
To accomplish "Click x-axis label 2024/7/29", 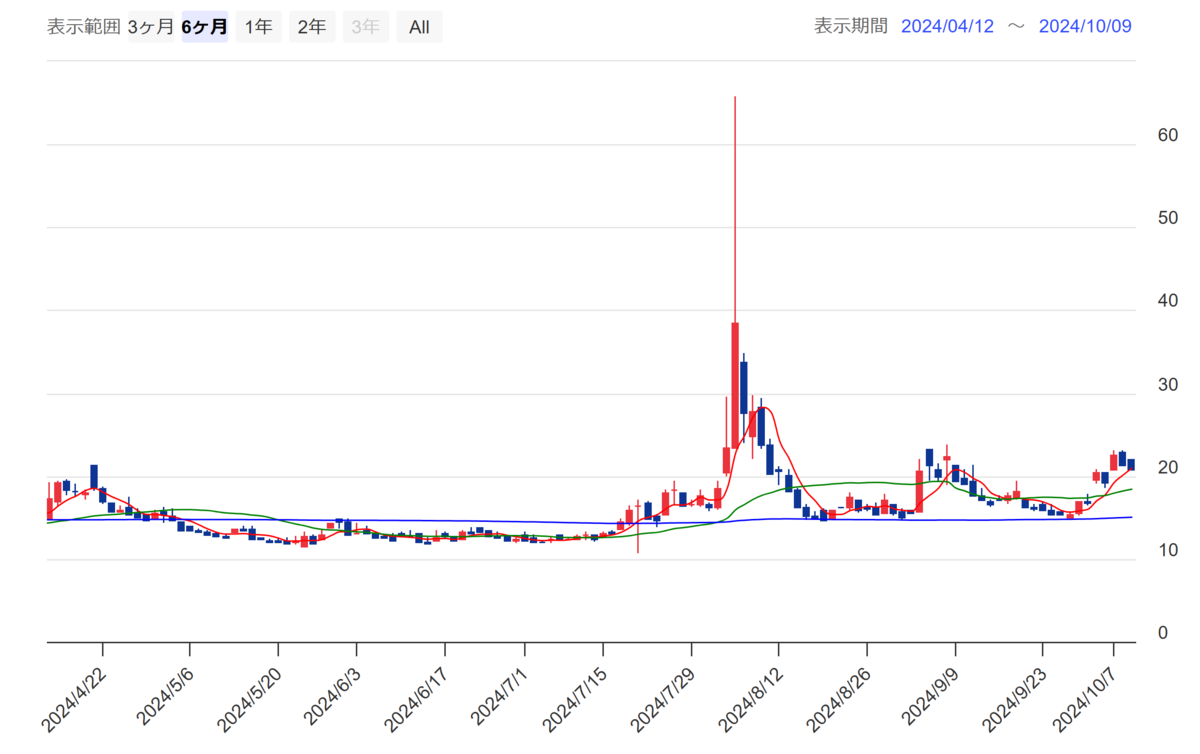I will pyautogui.click(x=664, y=700).
